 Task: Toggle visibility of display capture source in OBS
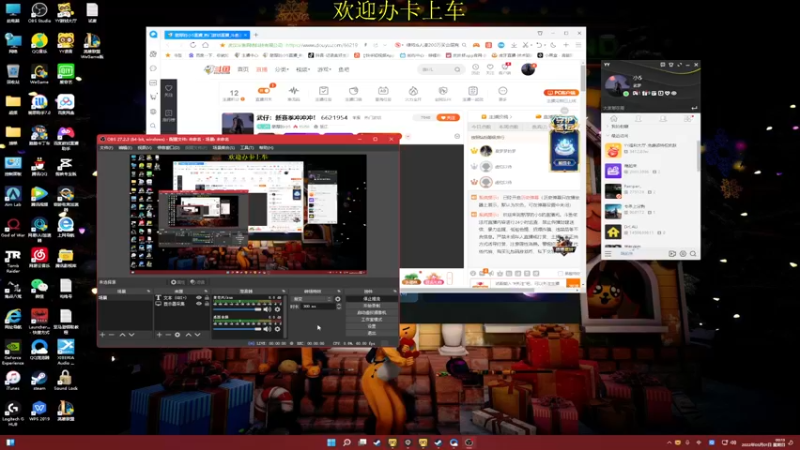click(199, 304)
